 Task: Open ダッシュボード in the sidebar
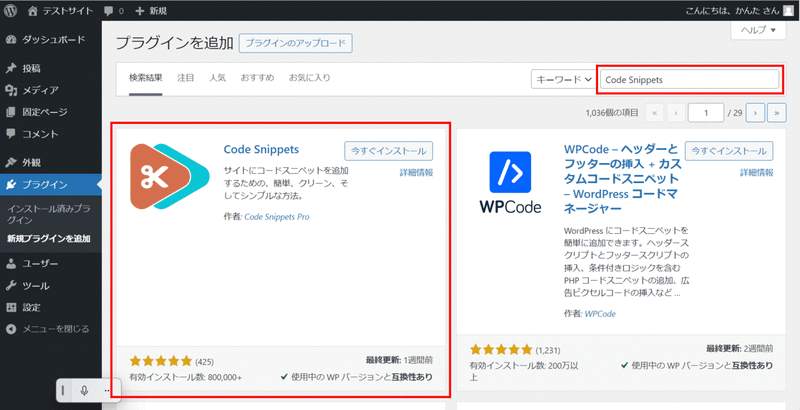51,40
